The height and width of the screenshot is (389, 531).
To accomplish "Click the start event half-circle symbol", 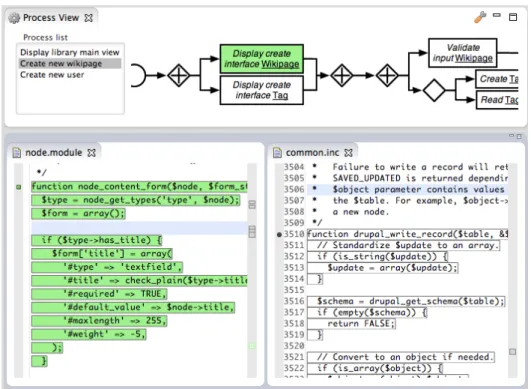I will (x=139, y=75).
